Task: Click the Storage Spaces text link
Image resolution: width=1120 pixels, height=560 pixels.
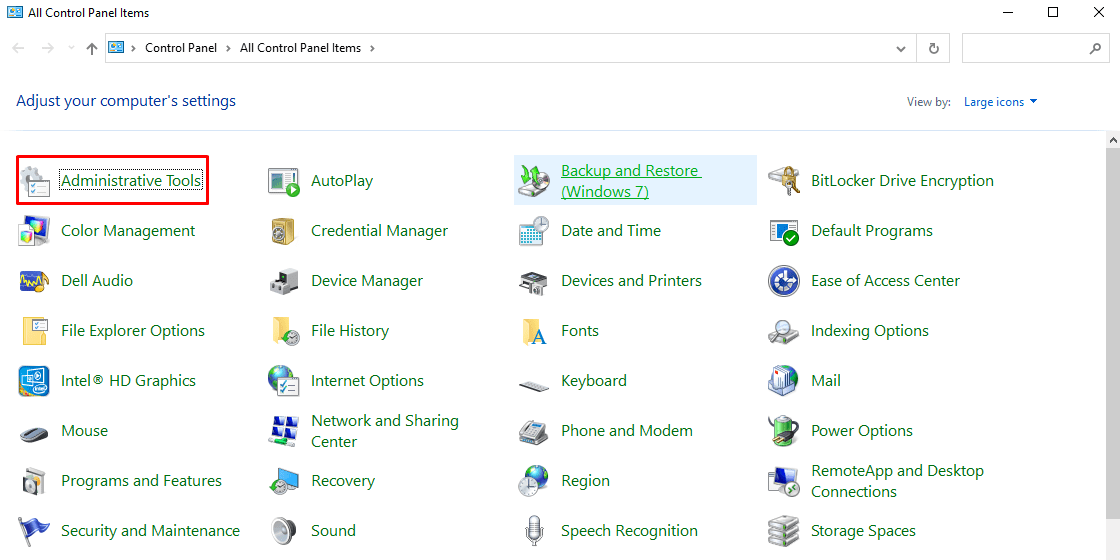Action: (864, 531)
